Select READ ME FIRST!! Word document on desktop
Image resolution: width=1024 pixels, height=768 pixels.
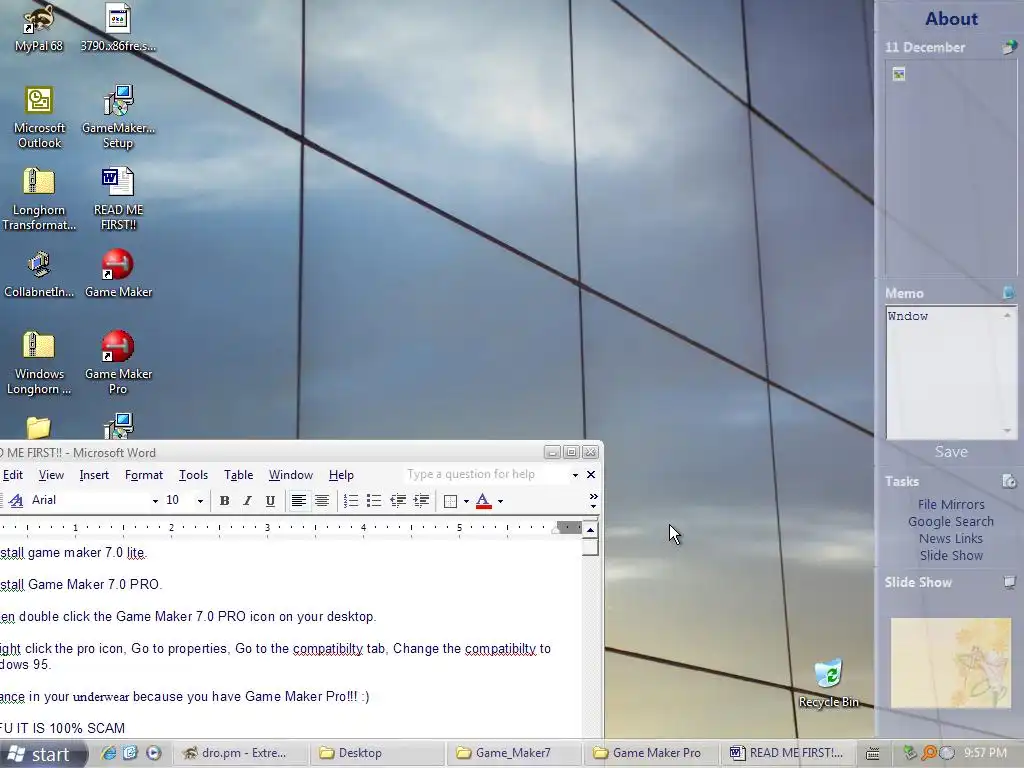coord(118,199)
